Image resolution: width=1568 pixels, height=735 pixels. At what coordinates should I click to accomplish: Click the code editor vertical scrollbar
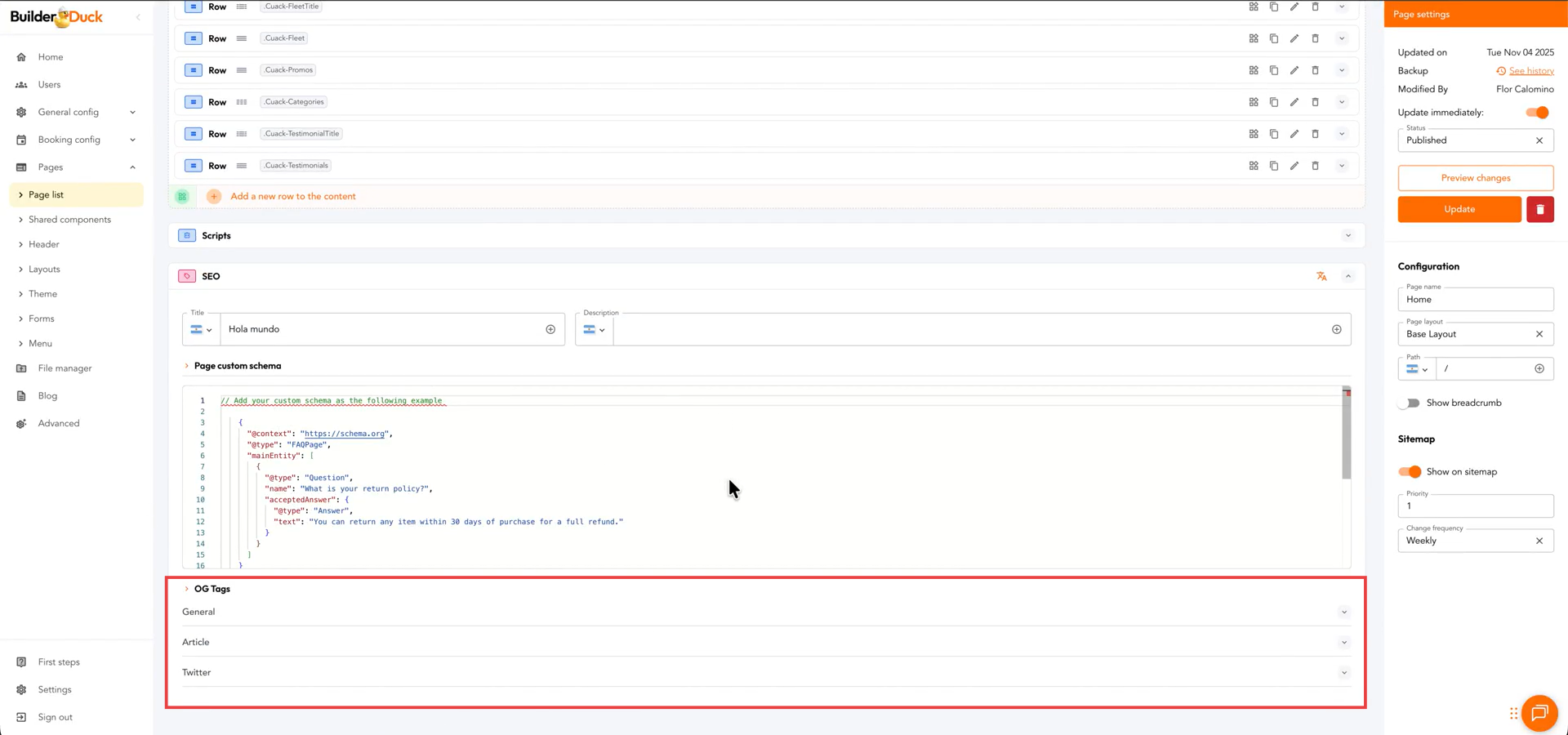(1346, 437)
